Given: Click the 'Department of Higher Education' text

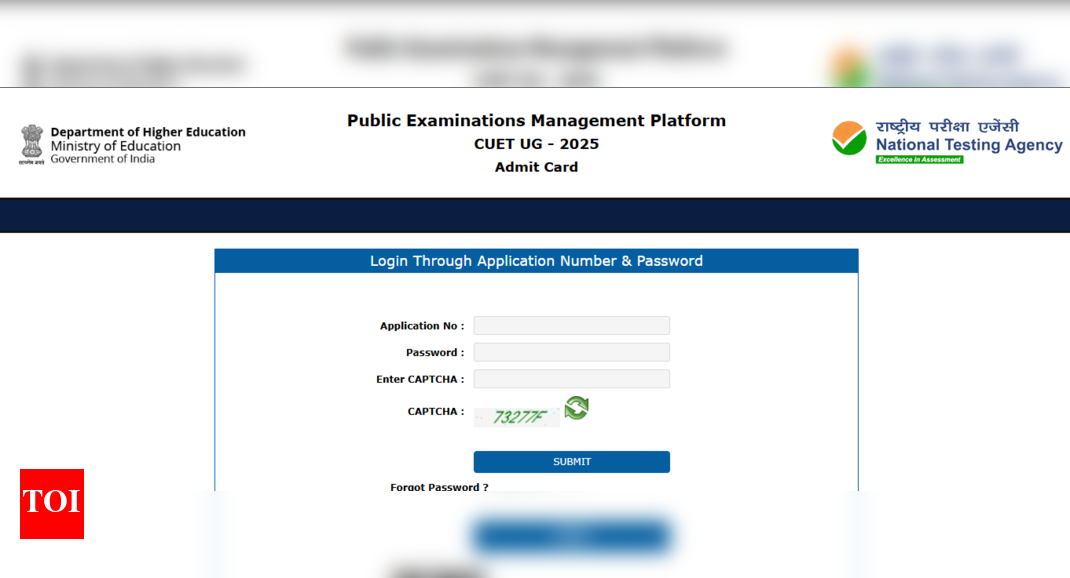Looking at the screenshot, I should pos(148,132).
